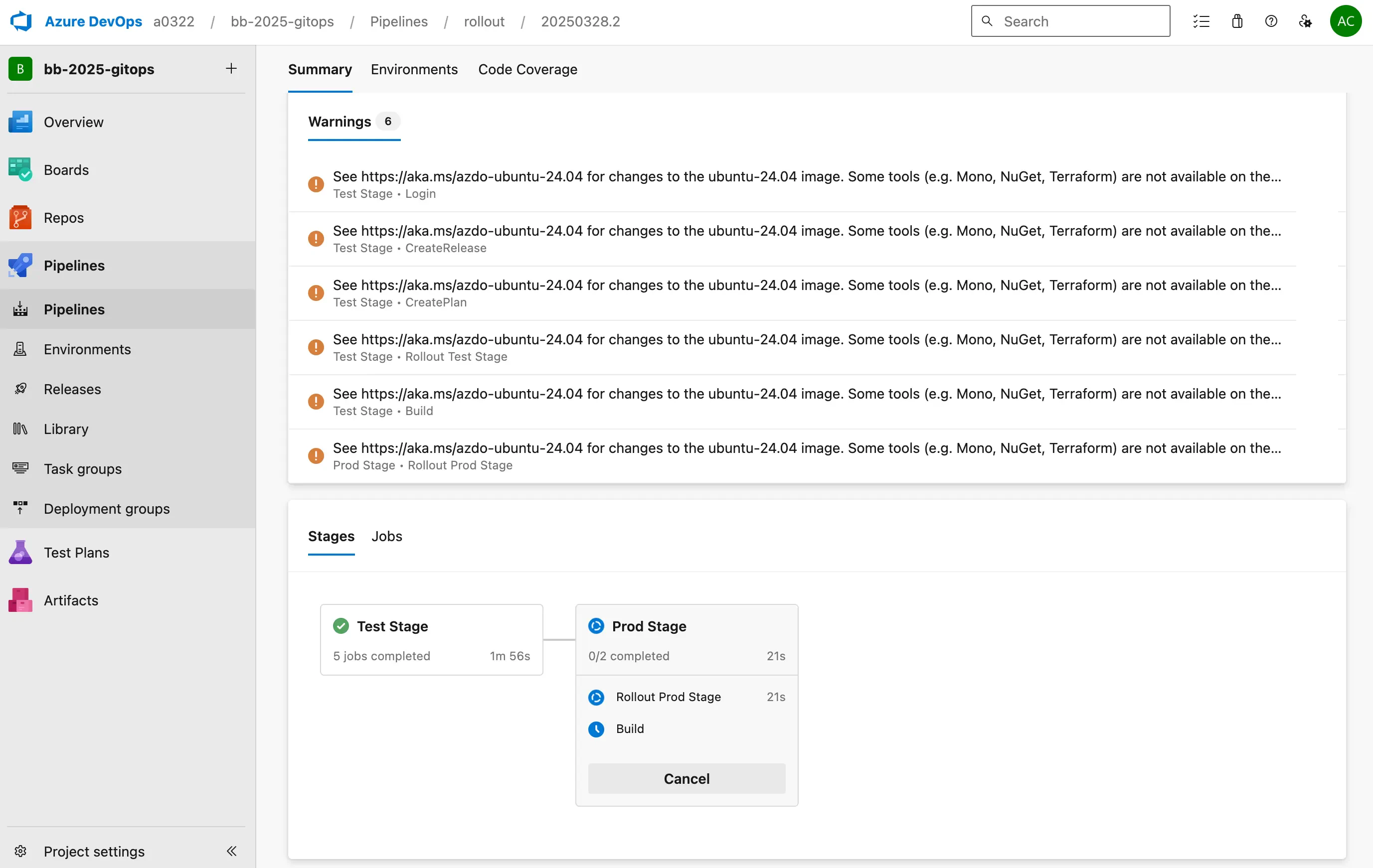This screenshot has height=868, width=1373.
Task: Open the Marketplace shopping bag icon
Action: 1237,21
